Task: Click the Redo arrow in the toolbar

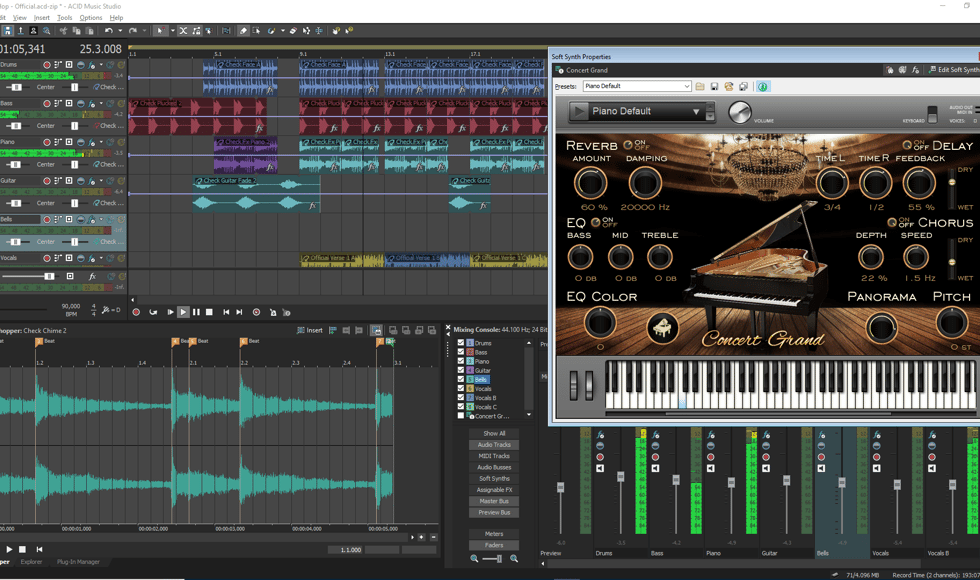Action: 132,30
